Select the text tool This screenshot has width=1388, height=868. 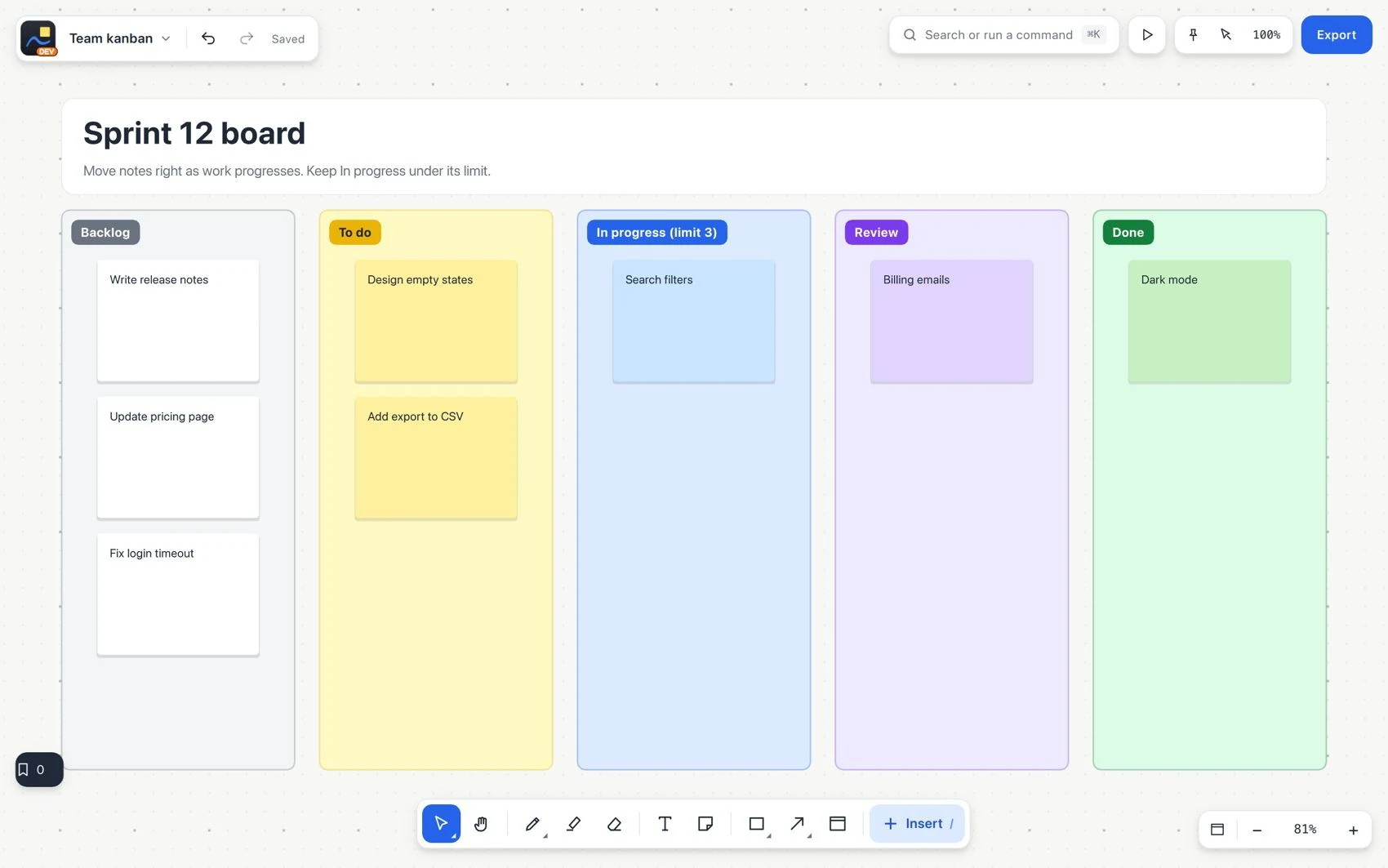665,824
